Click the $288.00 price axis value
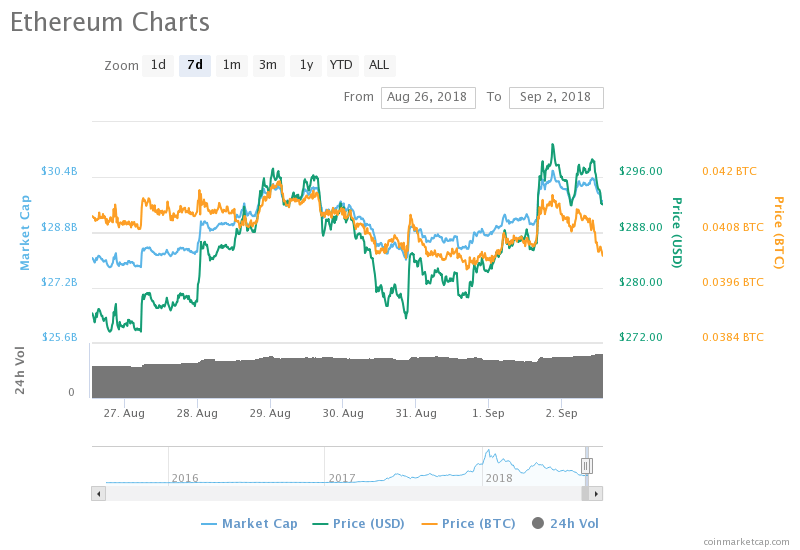Image resolution: width=800 pixels, height=550 pixels. (641, 227)
